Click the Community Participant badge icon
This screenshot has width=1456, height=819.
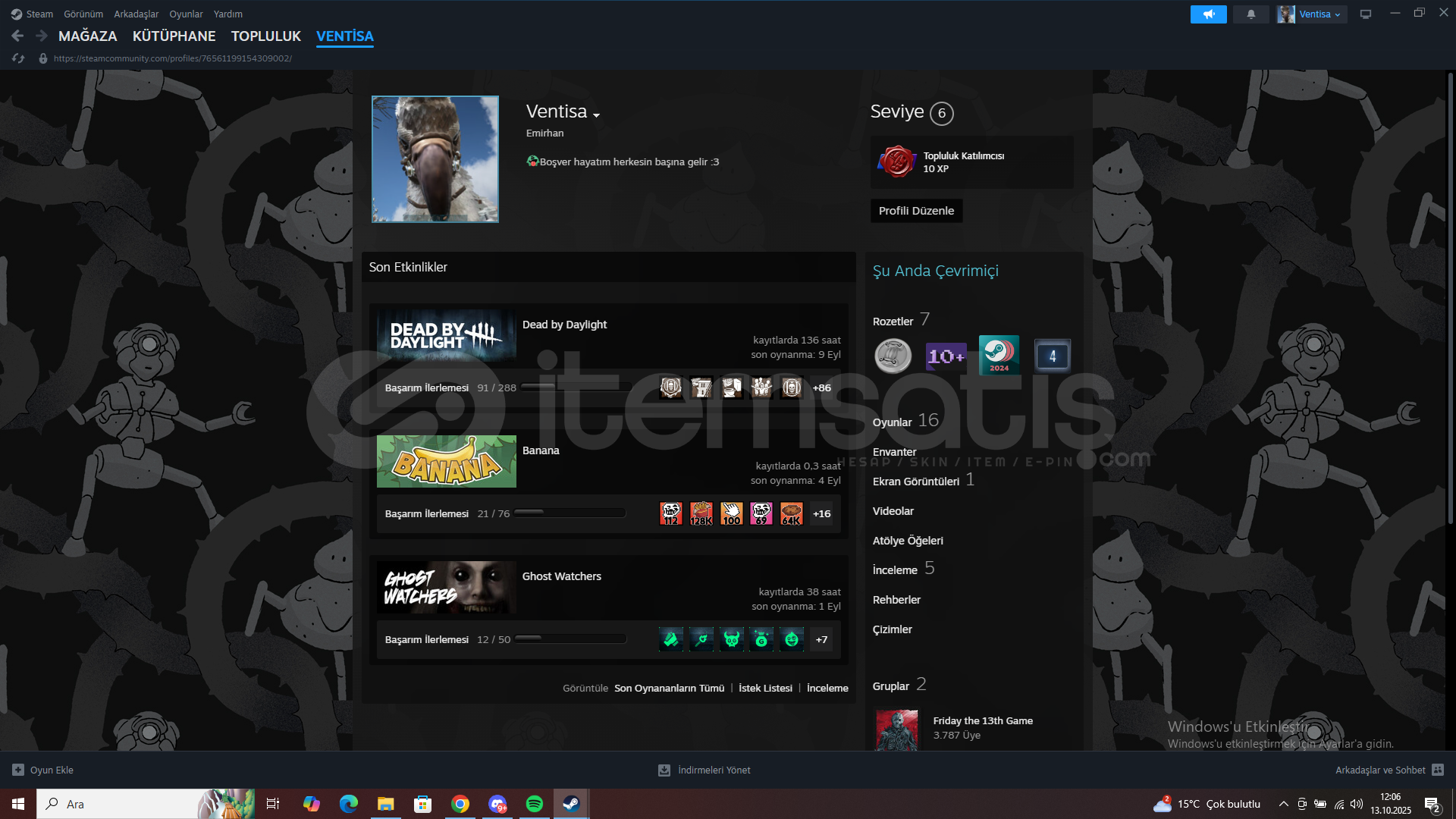click(897, 162)
